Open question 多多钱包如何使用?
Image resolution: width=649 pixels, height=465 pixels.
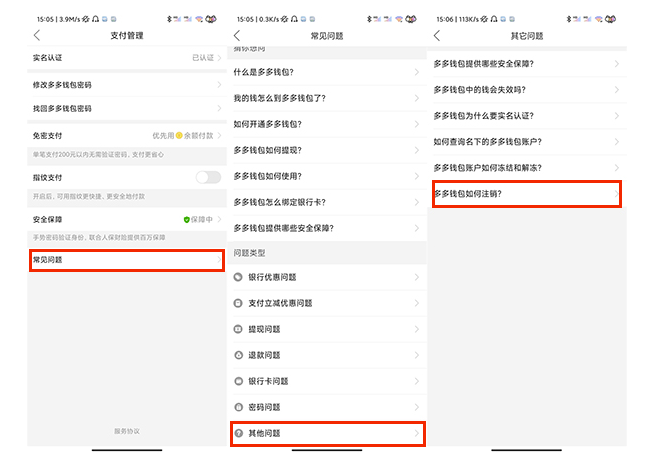click(x=327, y=176)
